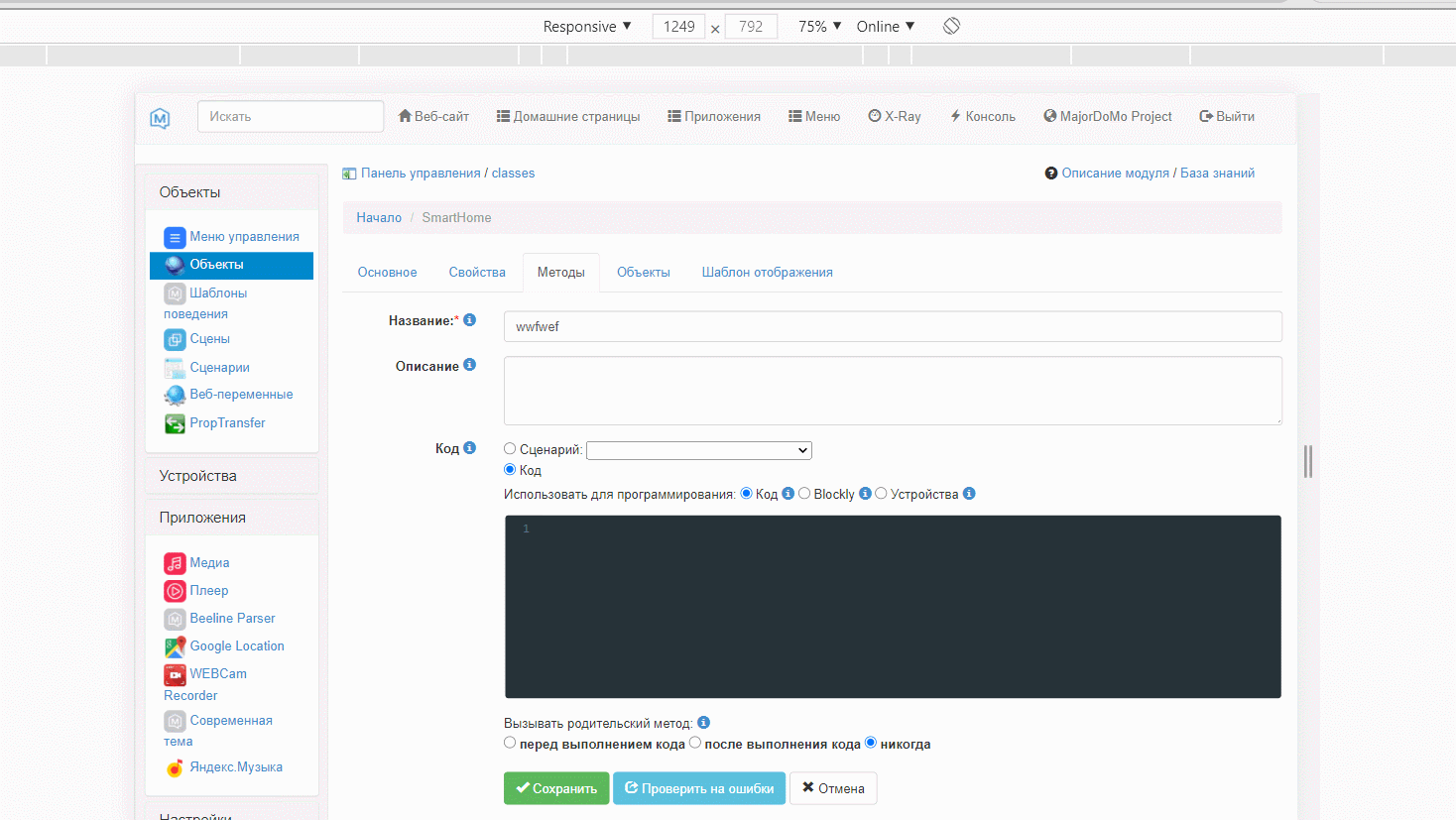Viewport: 1456px width, 820px height.
Task: Click the Сохранить button
Action: [556, 787]
